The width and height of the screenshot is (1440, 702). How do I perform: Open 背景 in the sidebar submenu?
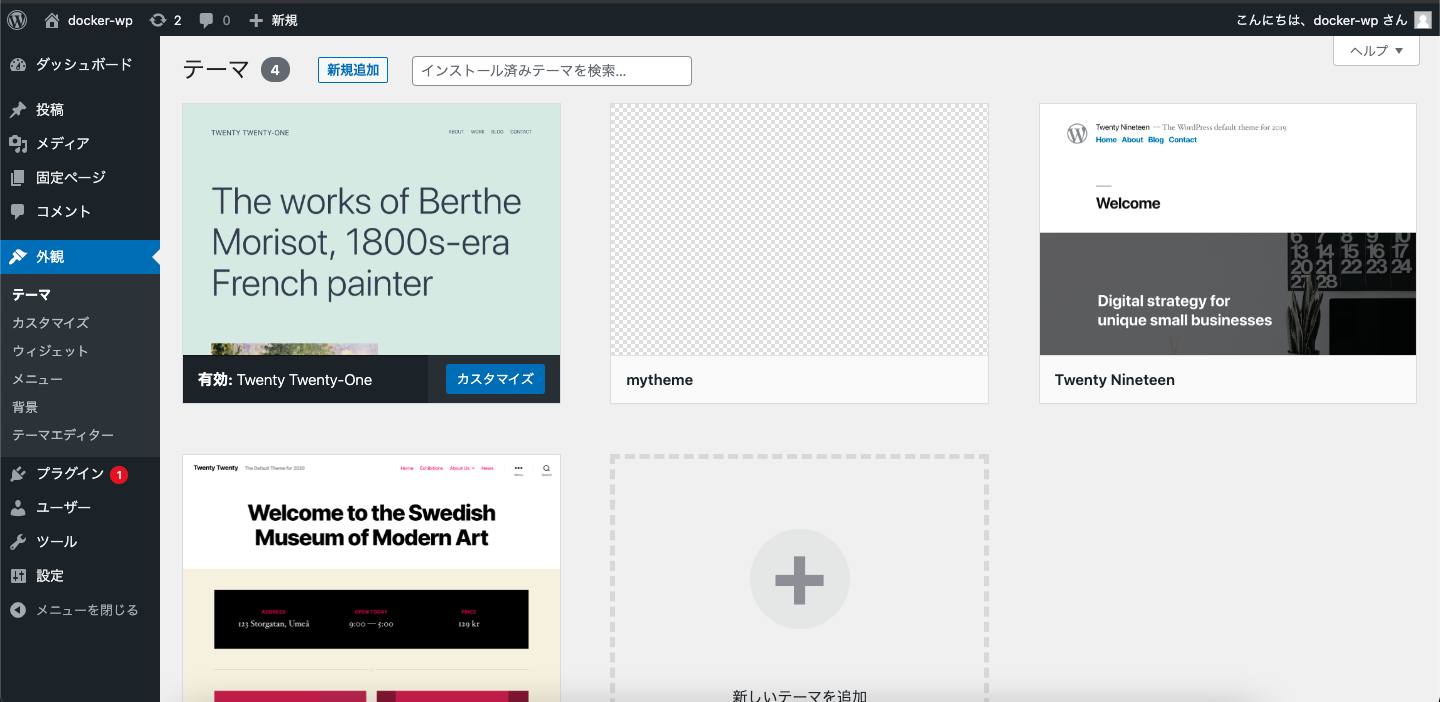25,407
